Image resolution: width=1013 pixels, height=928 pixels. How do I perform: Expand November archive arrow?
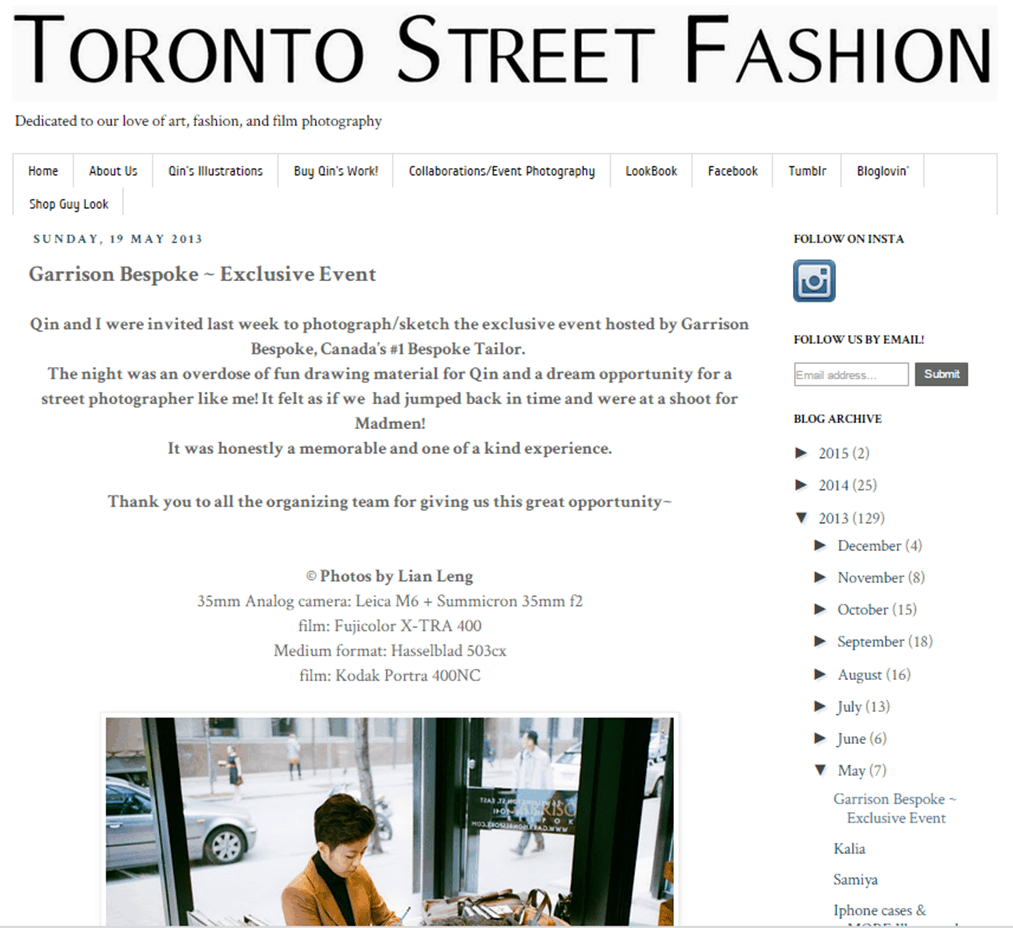(x=820, y=577)
